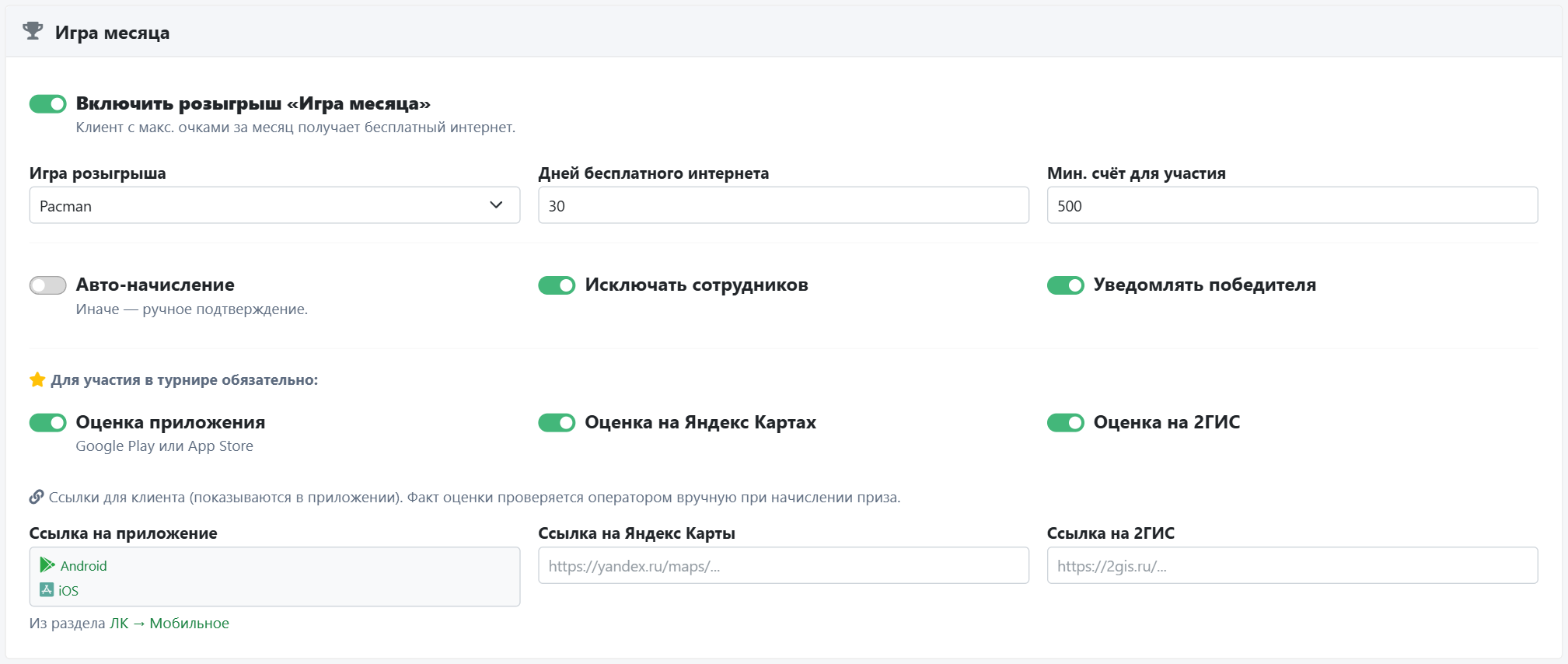Screen dimensions: 1568x664
Task: Focus the Ссылка на Яндекс Карты input
Action: 784,565
